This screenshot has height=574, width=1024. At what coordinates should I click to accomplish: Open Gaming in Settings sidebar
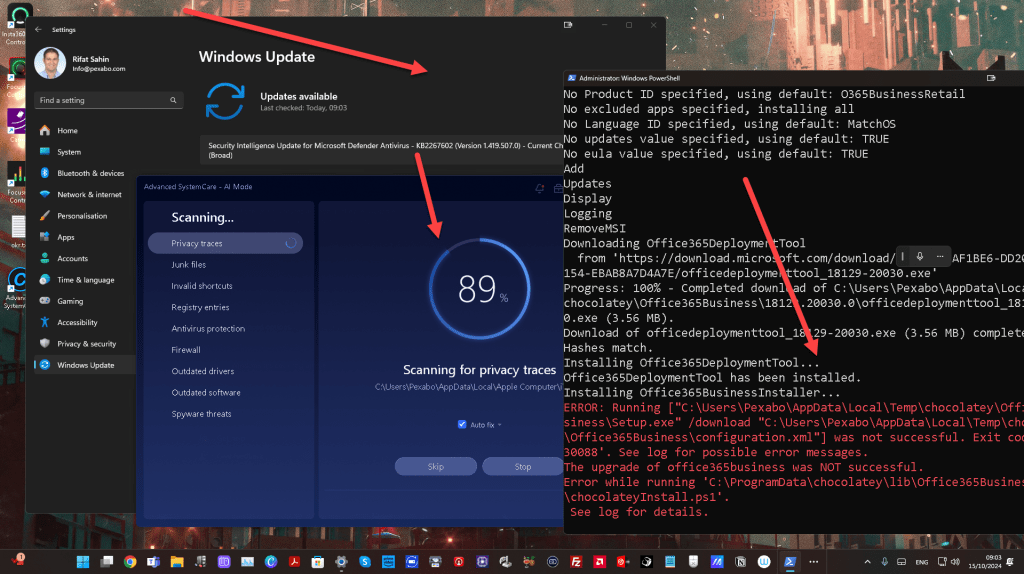(85, 301)
